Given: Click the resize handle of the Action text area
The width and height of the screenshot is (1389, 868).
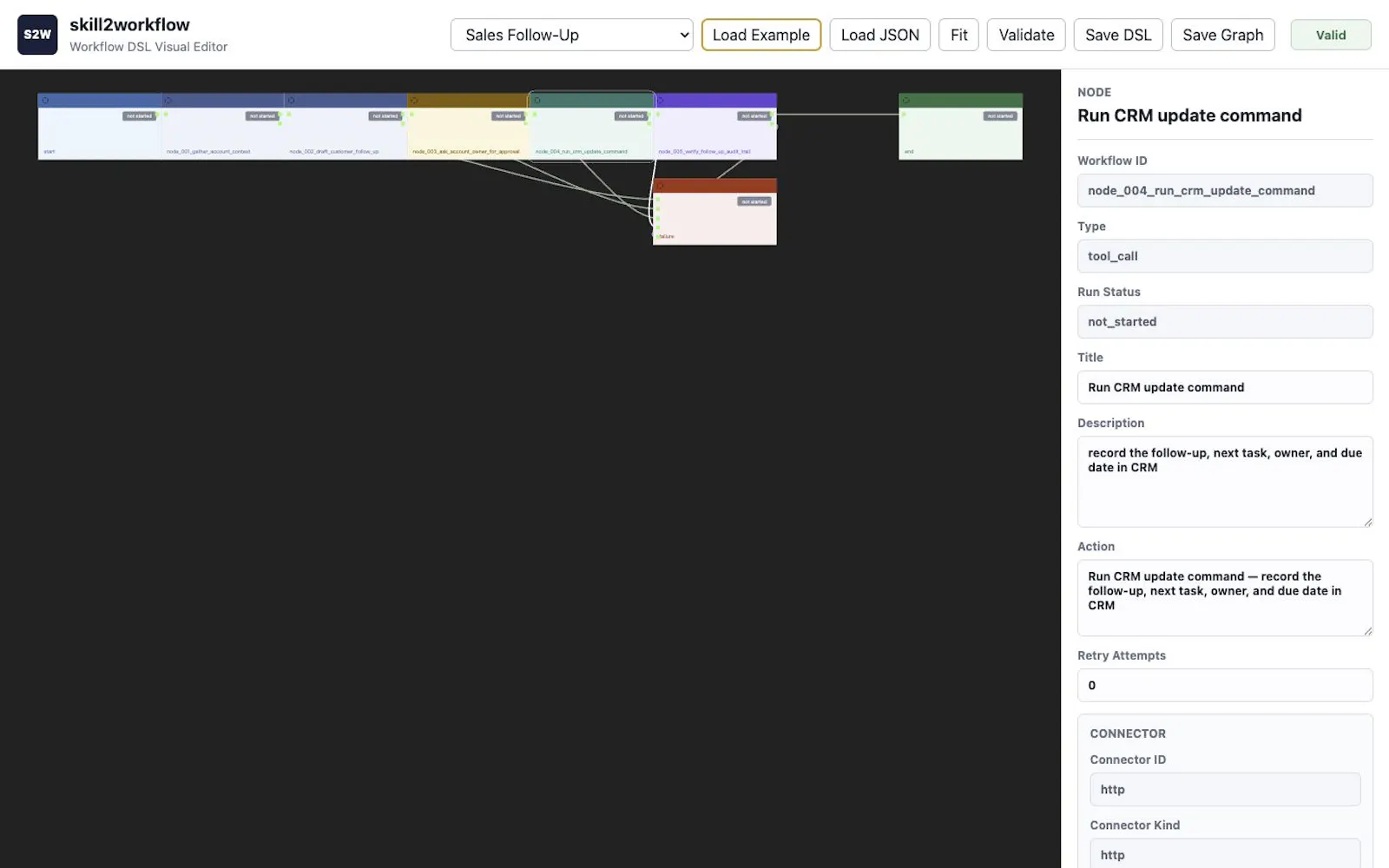Looking at the screenshot, I should [x=1367, y=631].
